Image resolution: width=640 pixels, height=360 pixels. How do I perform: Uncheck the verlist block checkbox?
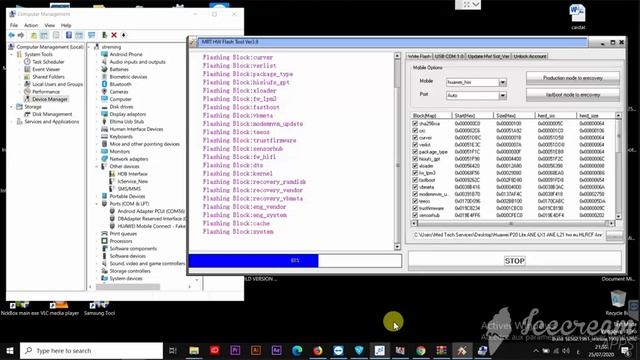415,144
